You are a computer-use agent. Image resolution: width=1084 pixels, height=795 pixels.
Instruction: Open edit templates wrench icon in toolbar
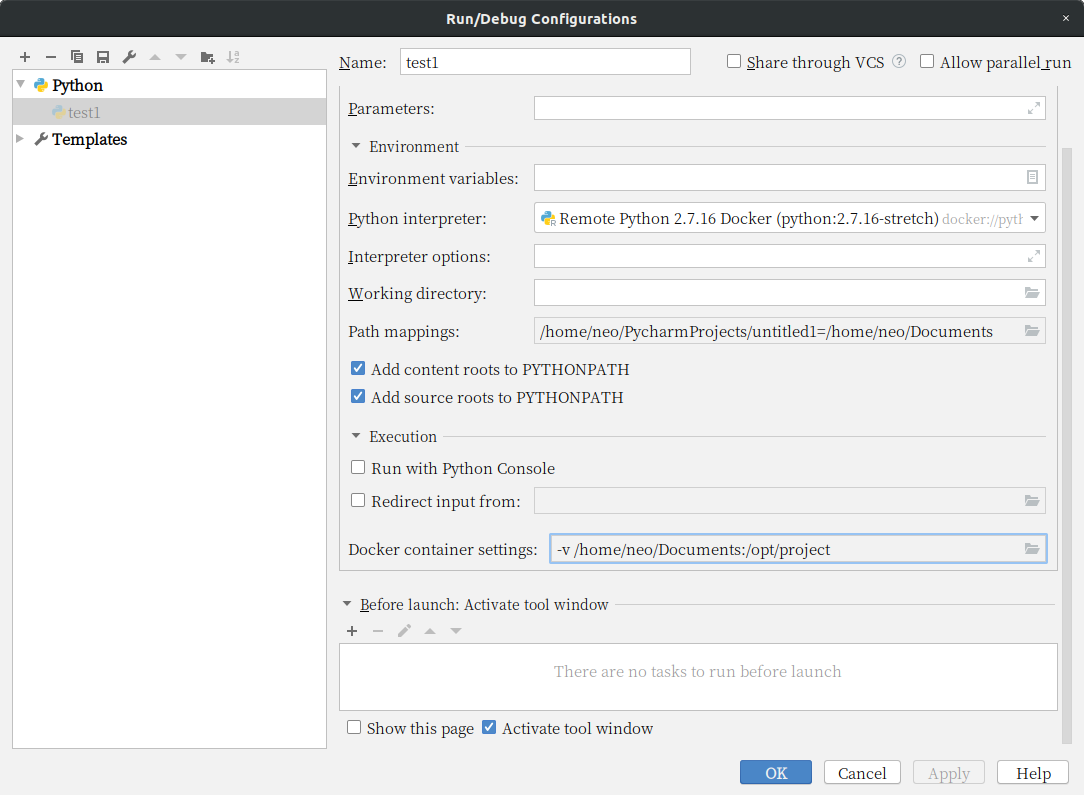[x=129, y=57]
